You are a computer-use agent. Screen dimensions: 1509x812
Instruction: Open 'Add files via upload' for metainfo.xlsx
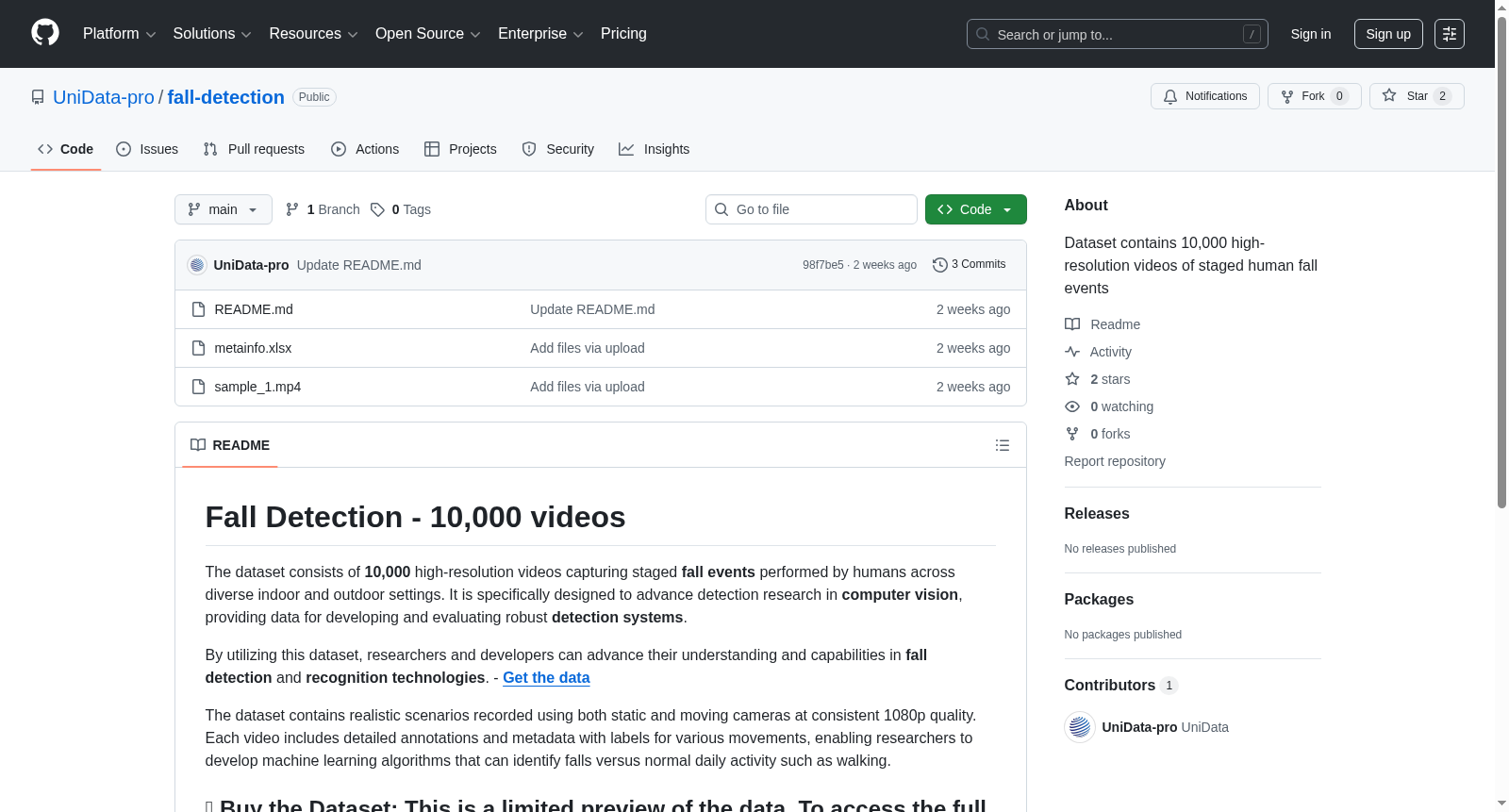click(588, 348)
